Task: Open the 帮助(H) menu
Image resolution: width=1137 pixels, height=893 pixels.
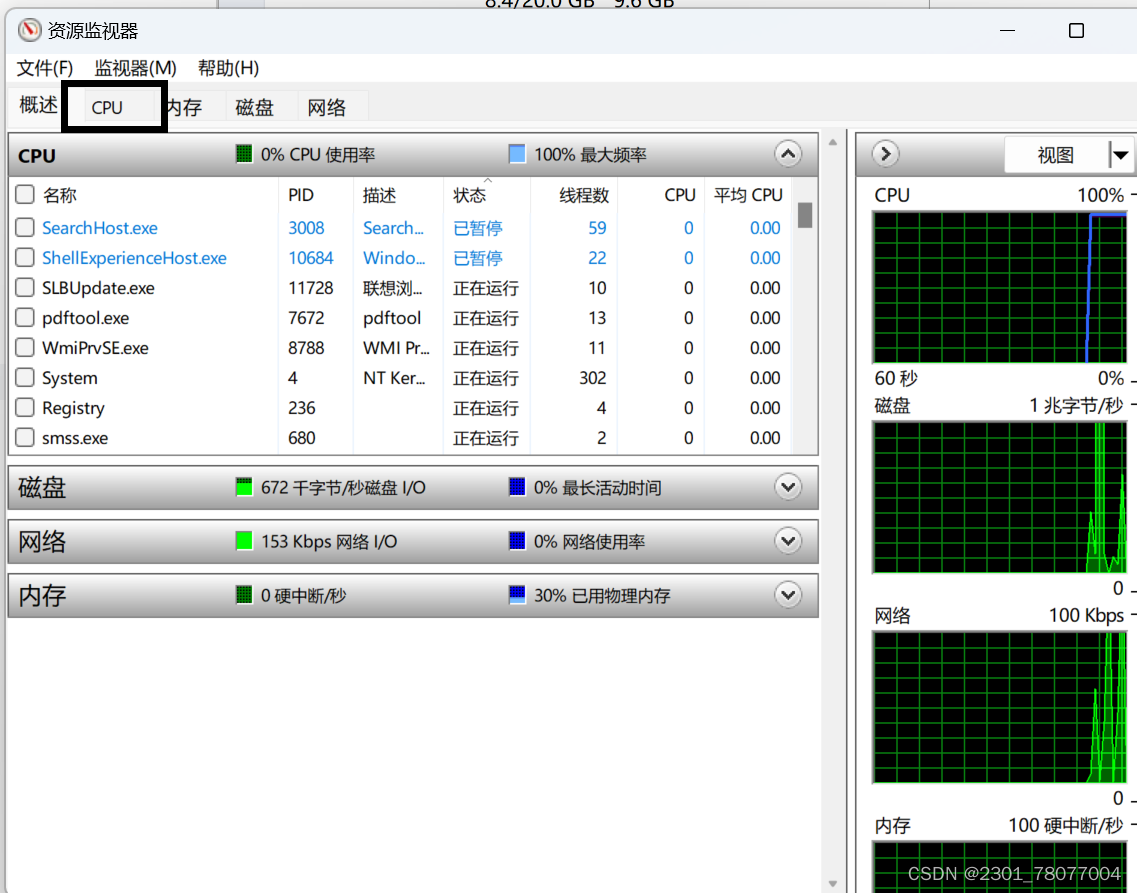Action: pos(228,68)
